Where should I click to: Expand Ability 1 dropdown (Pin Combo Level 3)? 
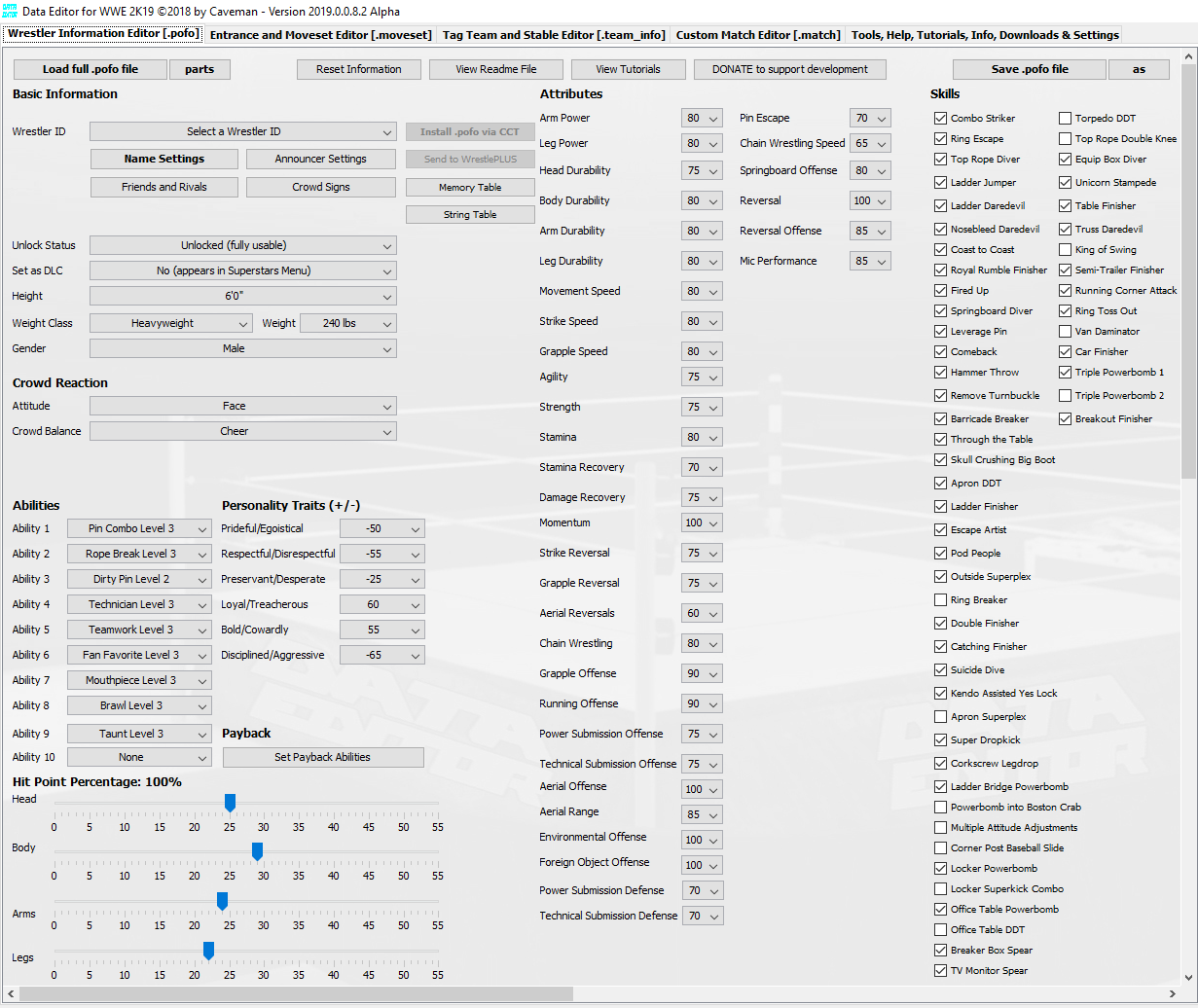(x=139, y=529)
